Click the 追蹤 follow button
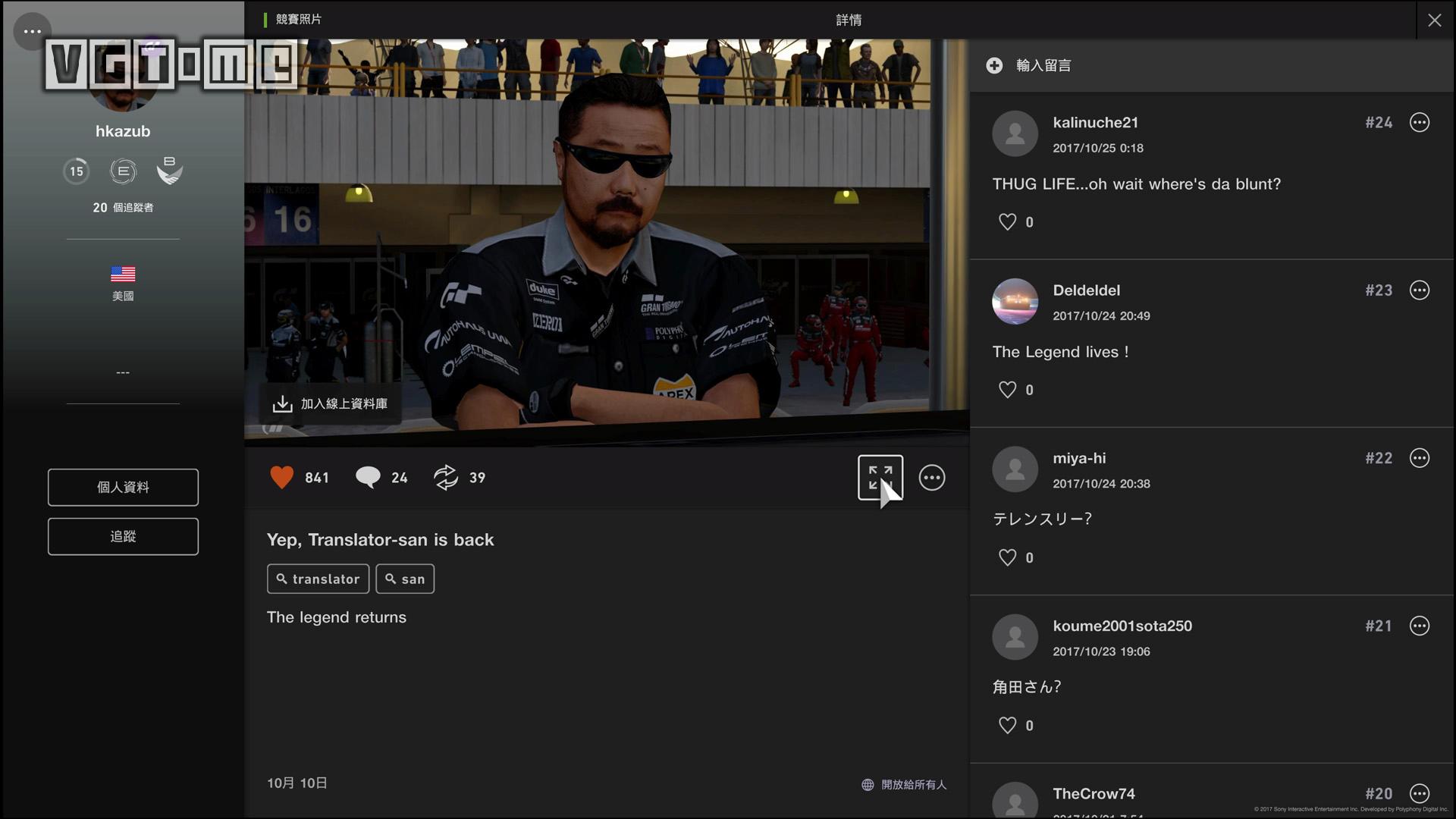Screen dimensions: 1456x819 (123, 536)
